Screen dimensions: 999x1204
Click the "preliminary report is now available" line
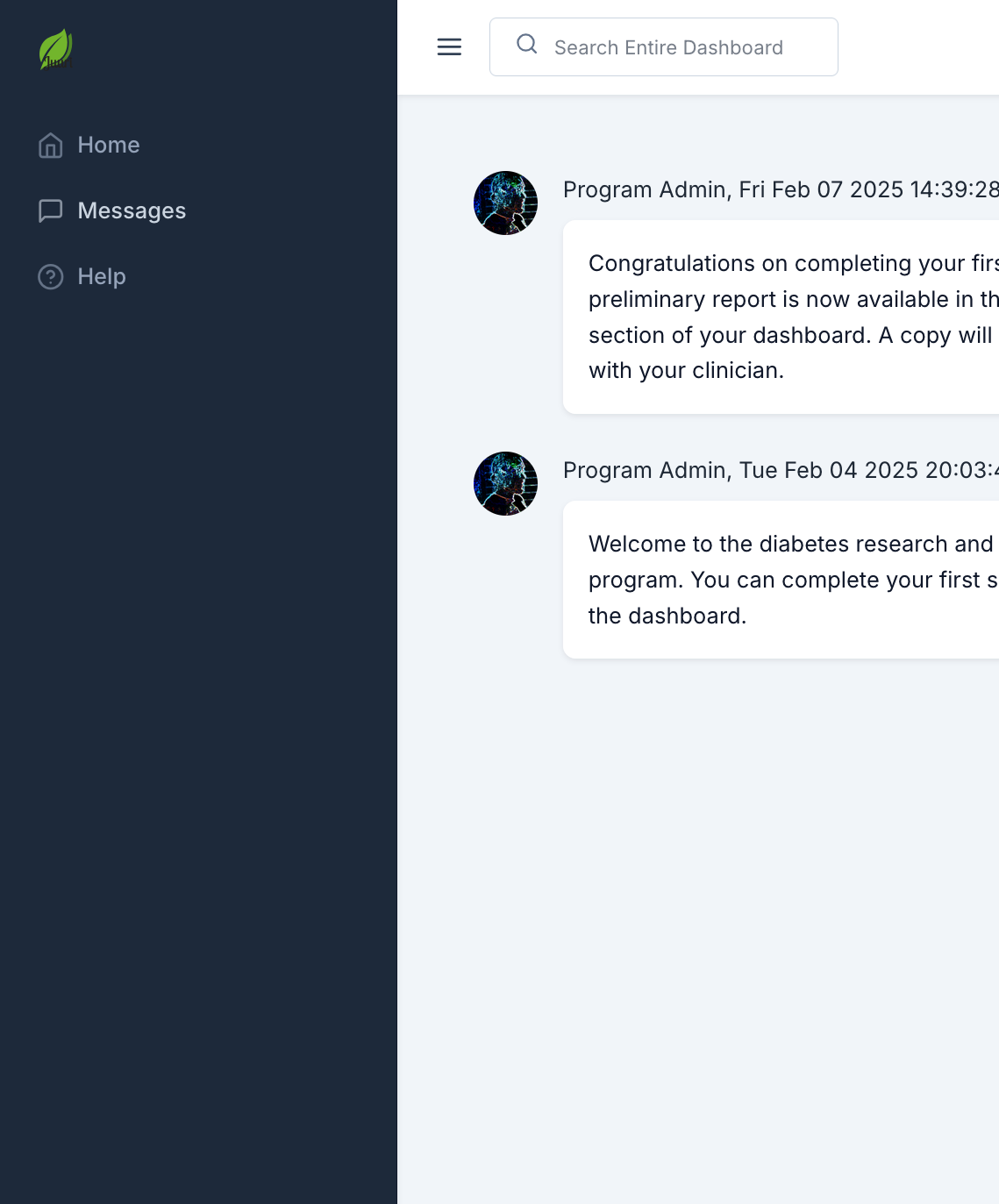pos(789,300)
